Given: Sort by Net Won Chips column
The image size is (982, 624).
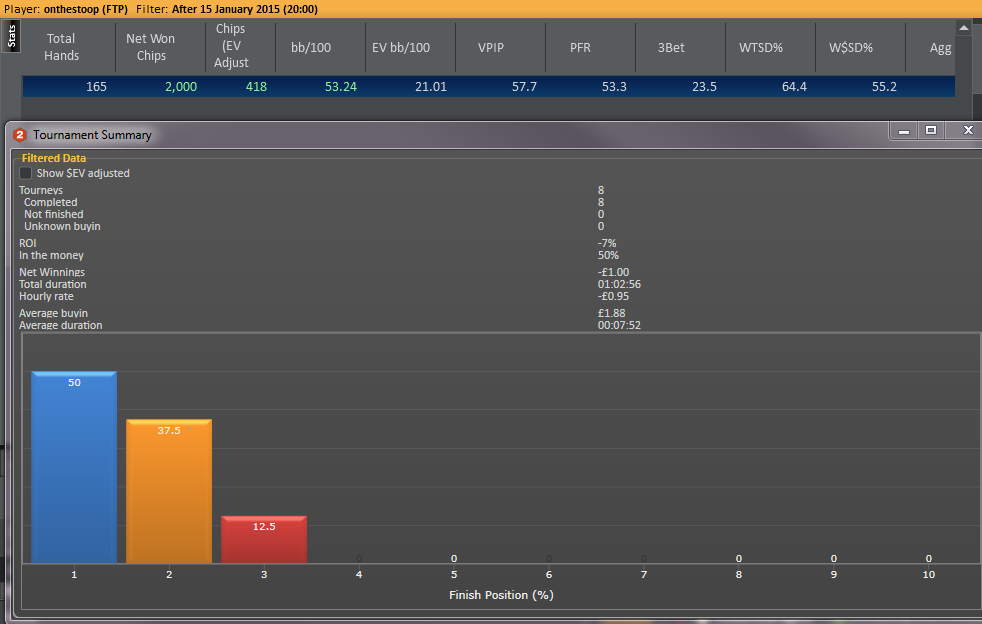Looking at the screenshot, I should (x=151, y=47).
